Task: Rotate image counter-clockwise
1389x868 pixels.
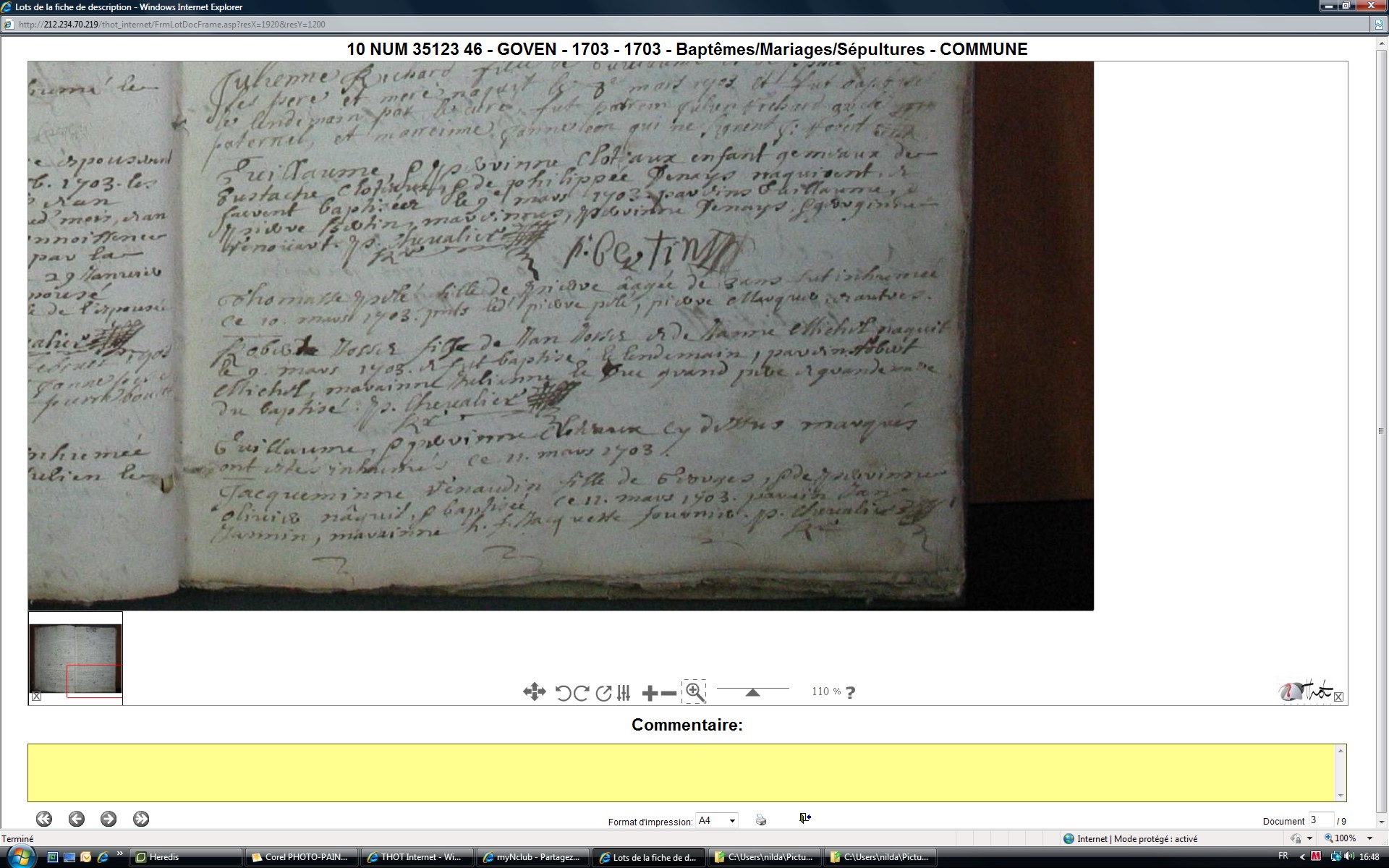Action: click(563, 693)
